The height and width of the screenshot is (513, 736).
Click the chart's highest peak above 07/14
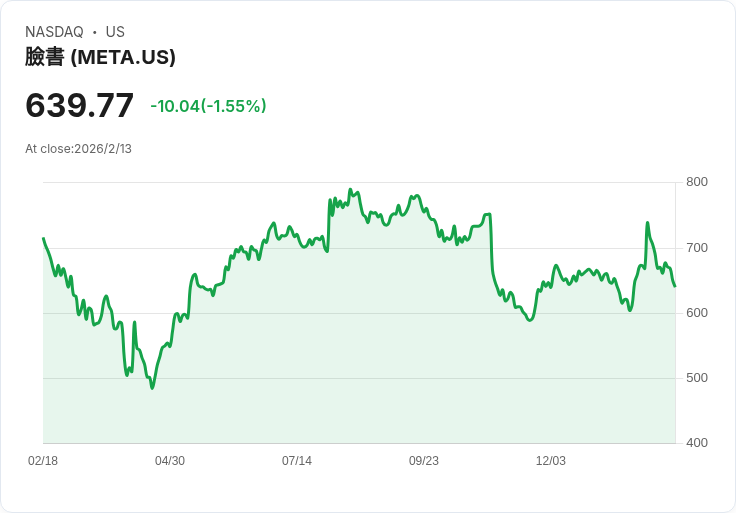click(x=350, y=190)
